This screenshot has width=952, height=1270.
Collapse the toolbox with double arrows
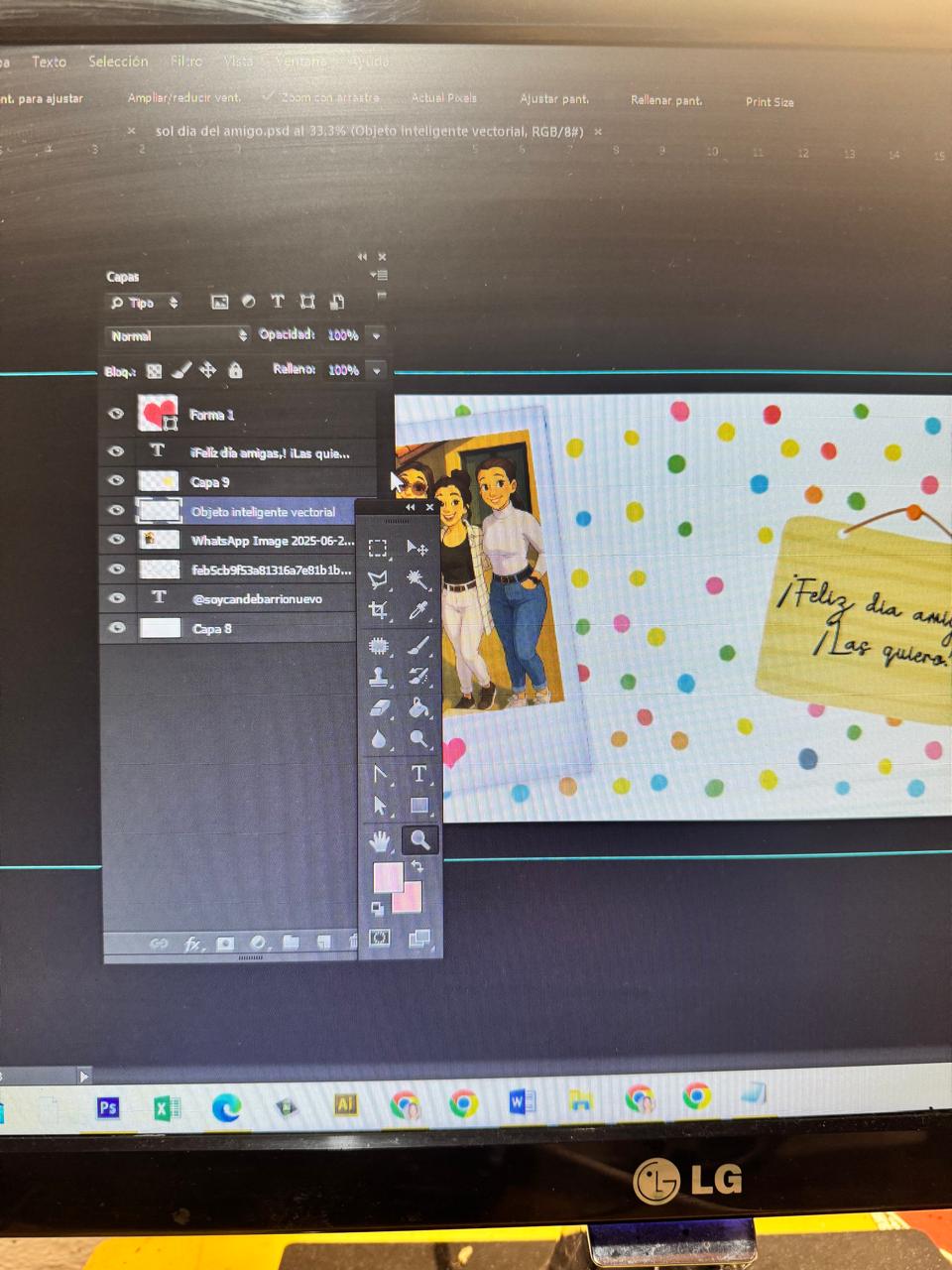(410, 507)
